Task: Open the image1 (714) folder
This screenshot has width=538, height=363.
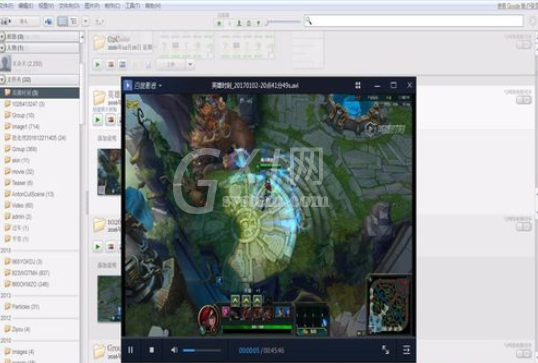Action: [x=22, y=127]
